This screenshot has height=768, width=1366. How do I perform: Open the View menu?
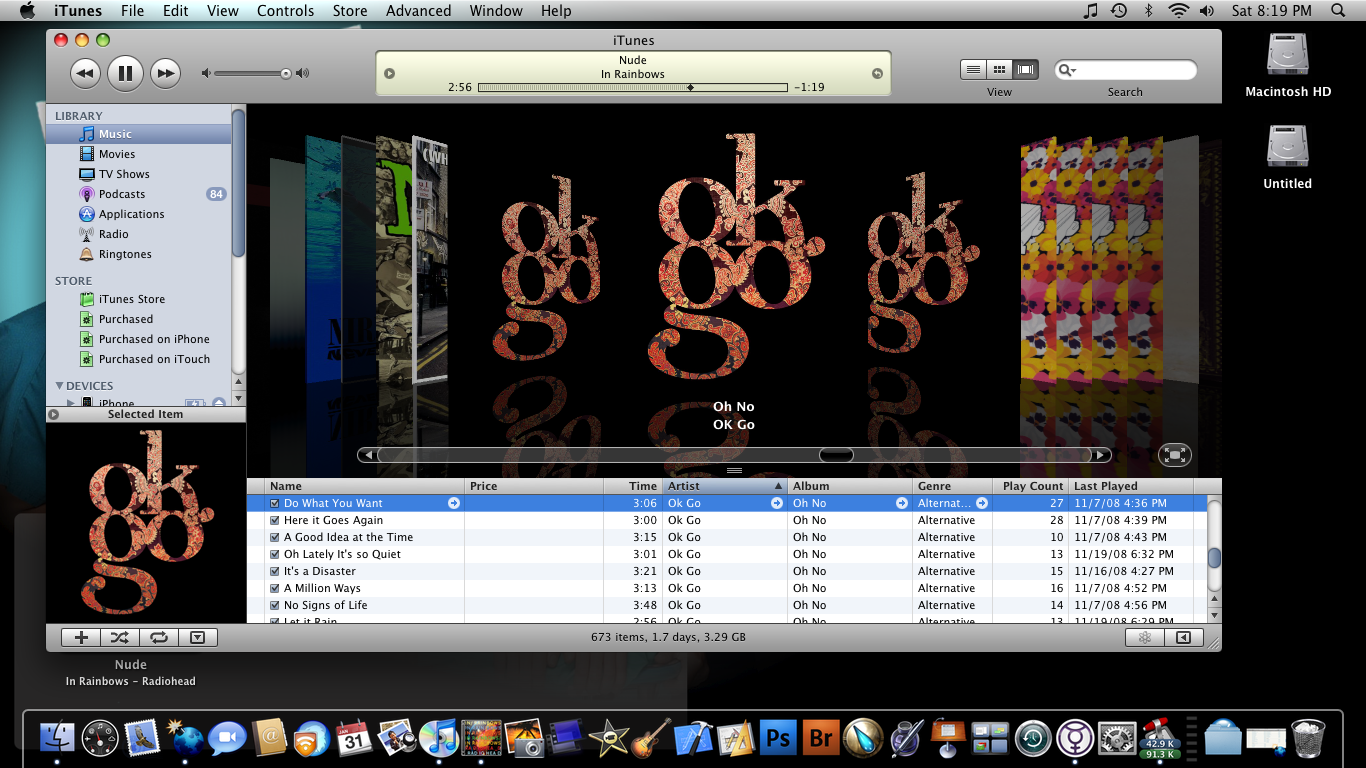(x=223, y=11)
